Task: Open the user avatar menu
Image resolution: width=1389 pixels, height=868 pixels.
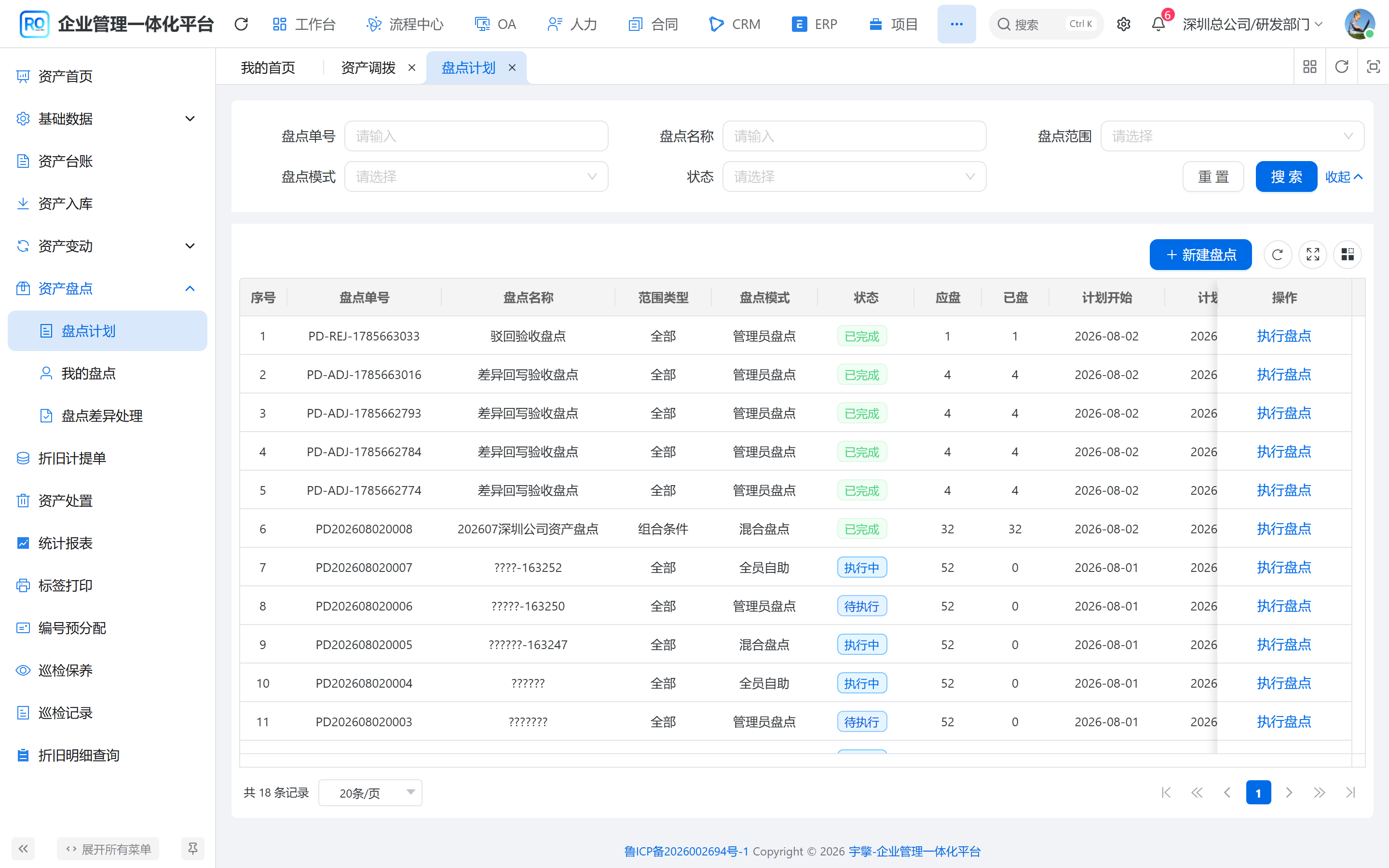Action: coord(1360,24)
